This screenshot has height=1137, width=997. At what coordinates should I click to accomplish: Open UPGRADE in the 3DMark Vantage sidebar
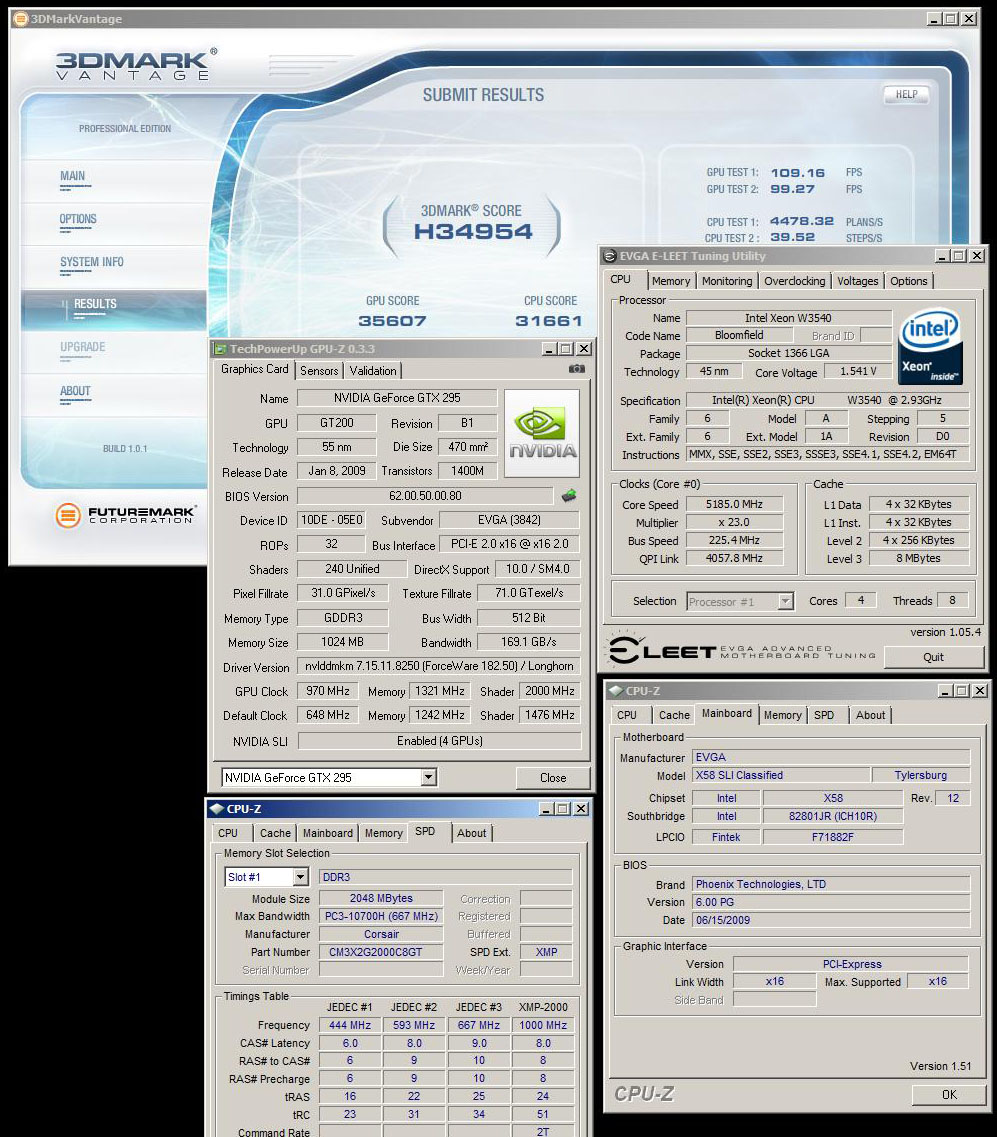83,347
